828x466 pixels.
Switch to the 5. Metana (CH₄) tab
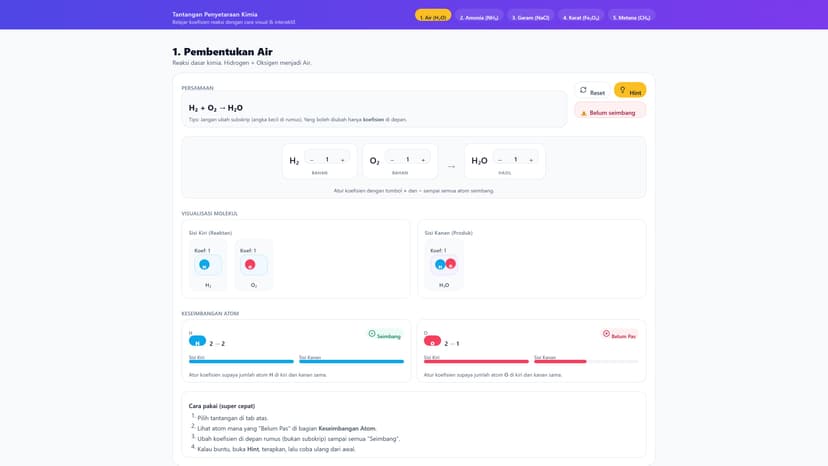pos(631,16)
